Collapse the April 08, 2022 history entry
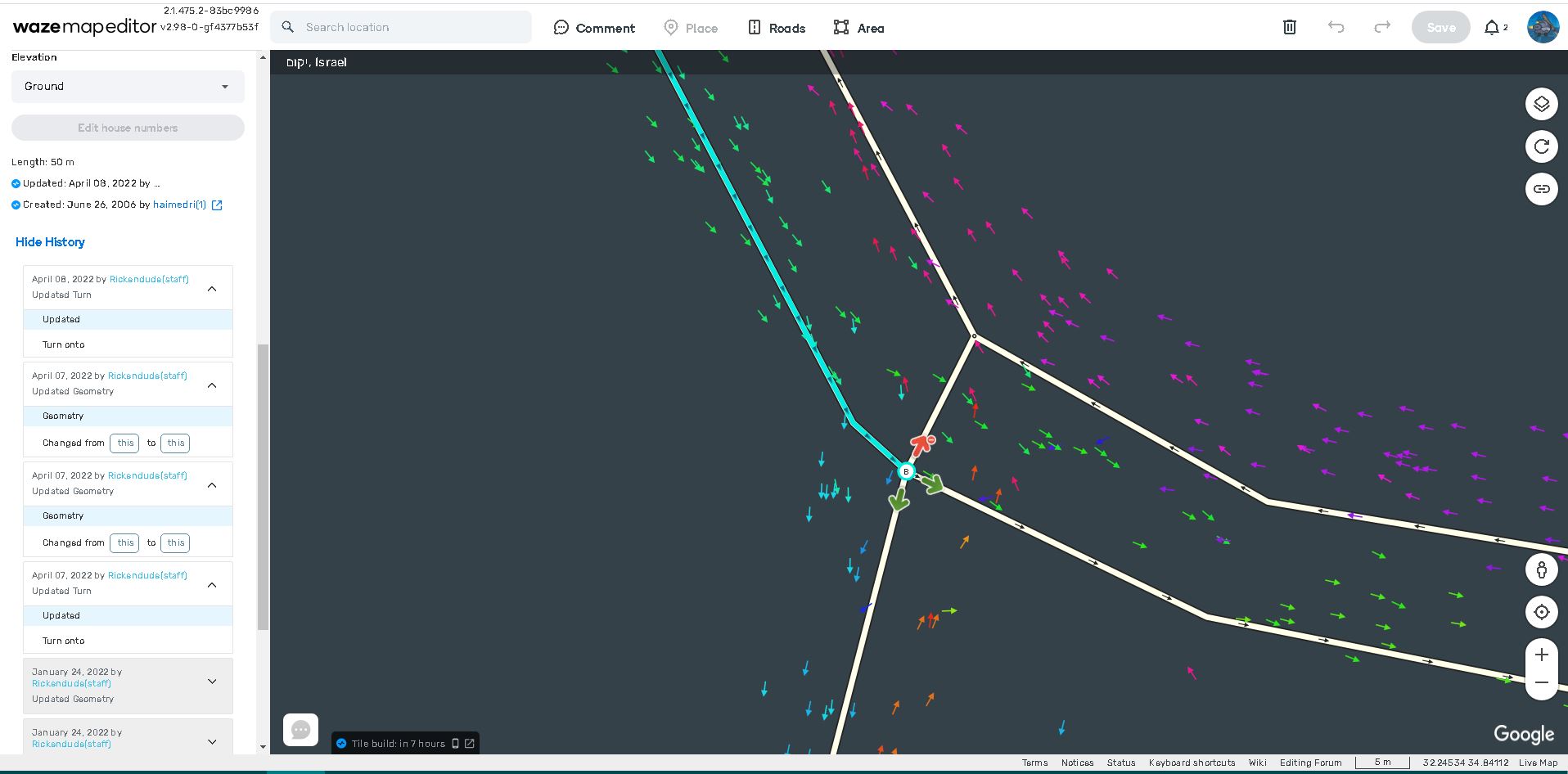The height and width of the screenshot is (774, 1568). pos(212,288)
